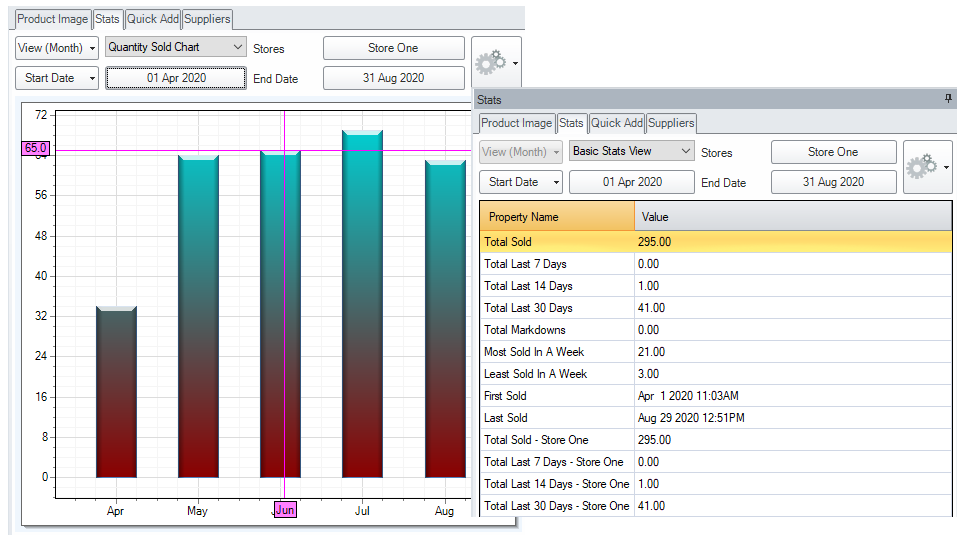Viewport: 977px width, 543px height.
Task: Expand the Start Date dropdown in Stats panel
Action: [x=521, y=182]
